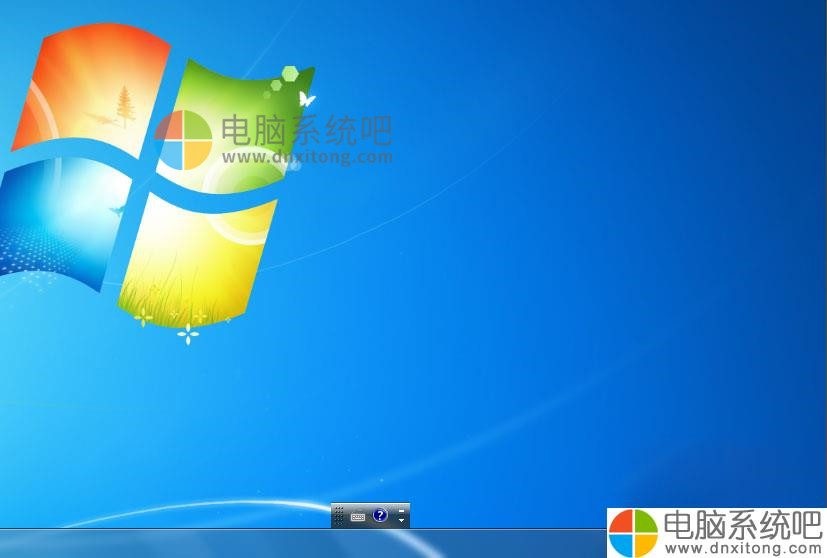The image size is (827, 558).
Task: Minimize the floating language bar
Action: tap(401, 511)
